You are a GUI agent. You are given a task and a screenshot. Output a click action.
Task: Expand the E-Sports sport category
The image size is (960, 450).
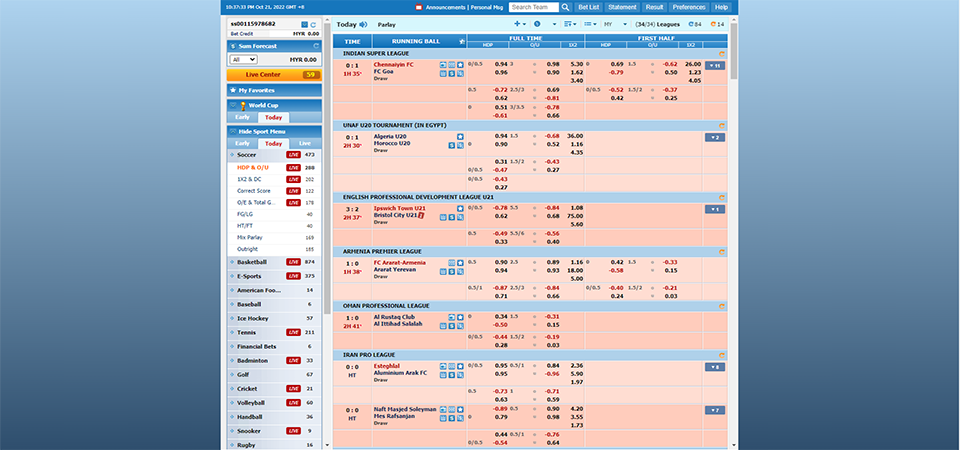274,276
